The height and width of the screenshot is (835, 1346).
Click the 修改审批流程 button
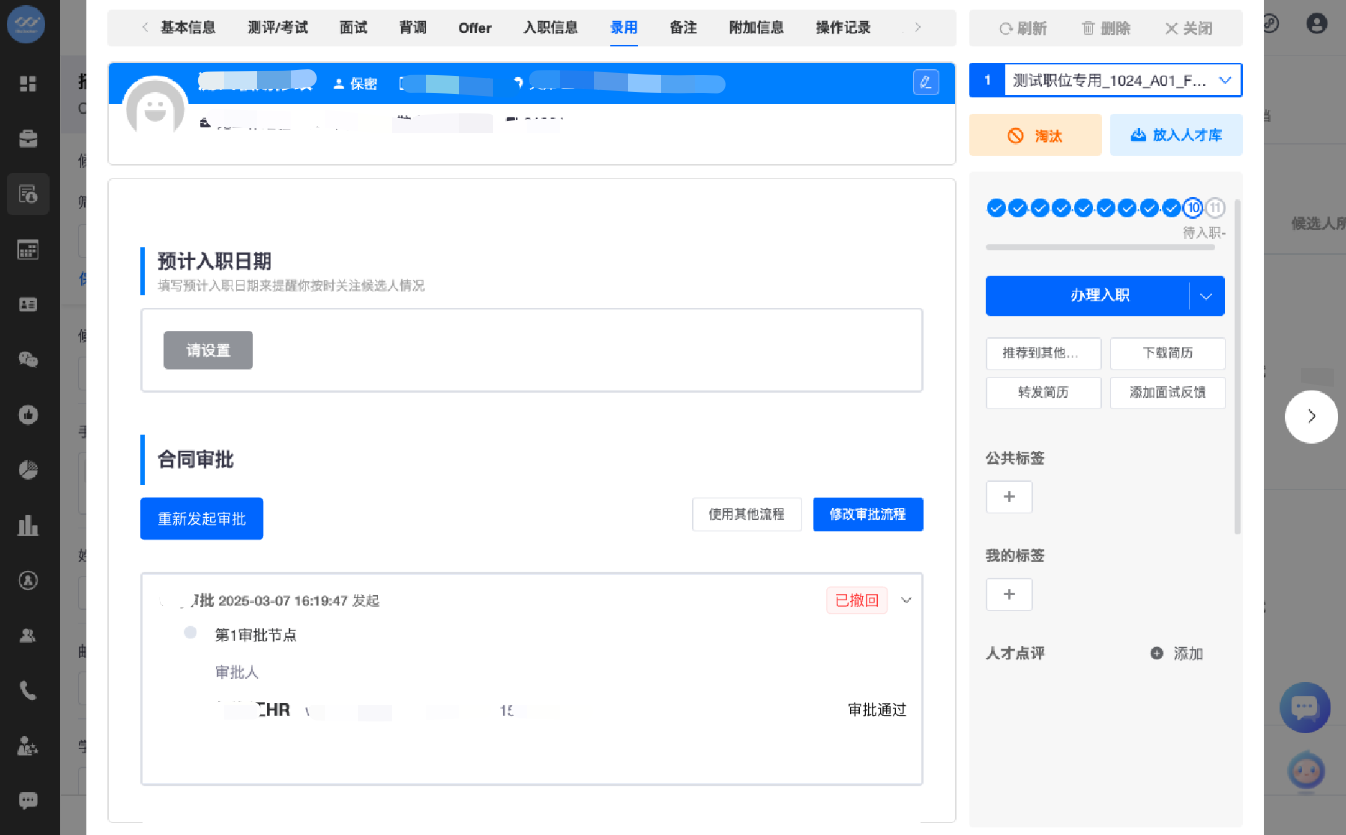[x=868, y=514]
